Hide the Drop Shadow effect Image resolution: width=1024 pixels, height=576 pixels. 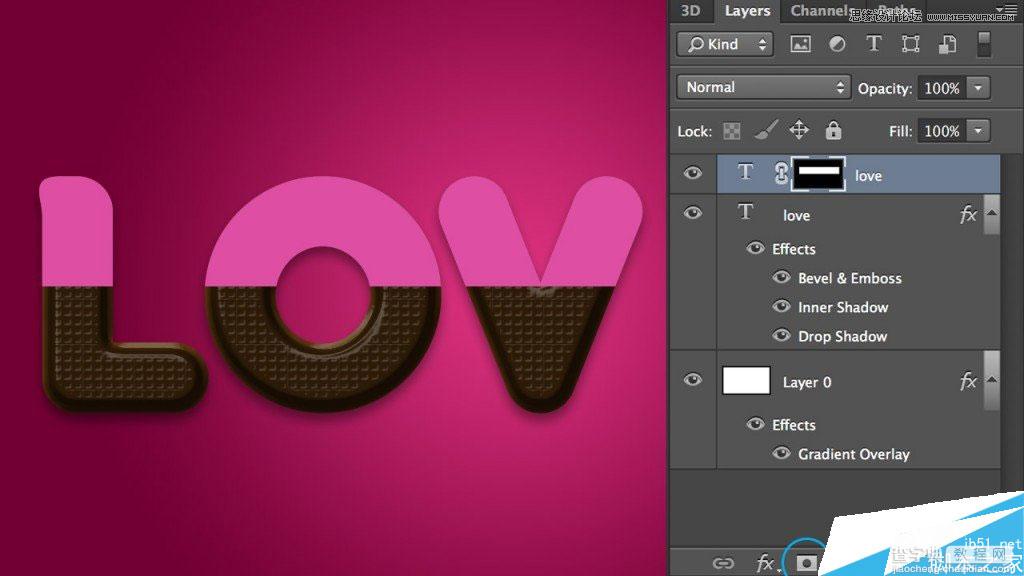click(x=782, y=336)
